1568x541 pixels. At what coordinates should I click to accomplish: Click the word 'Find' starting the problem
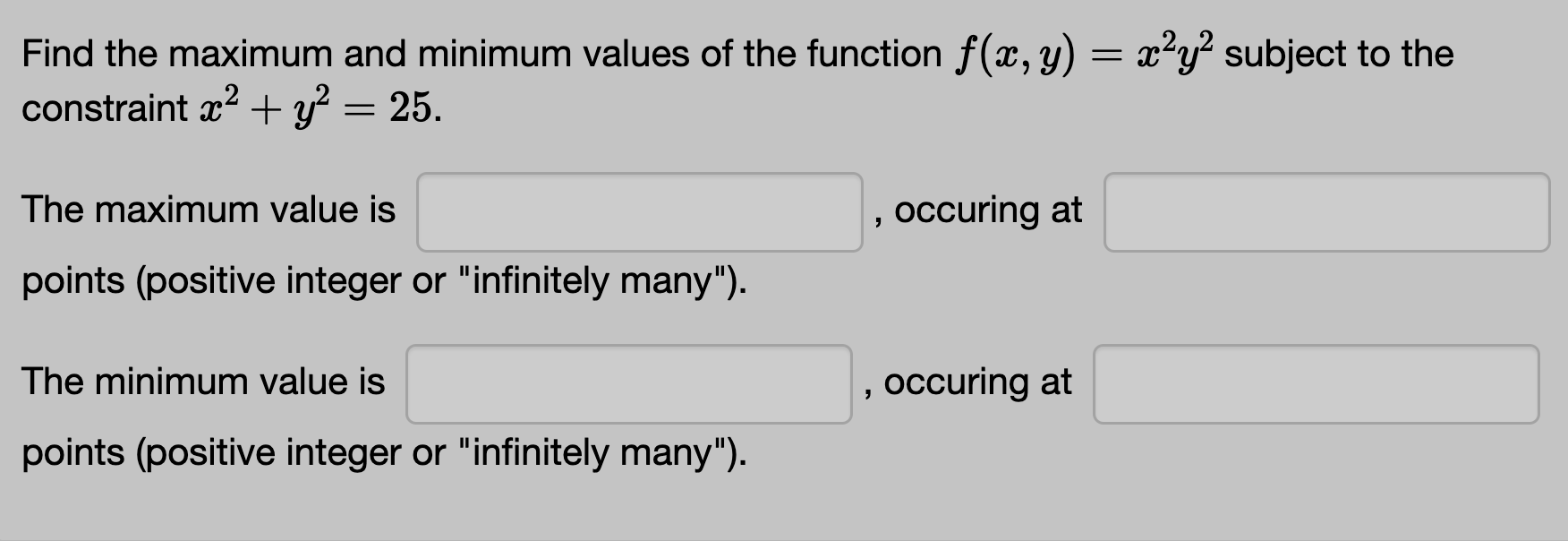click(58, 54)
